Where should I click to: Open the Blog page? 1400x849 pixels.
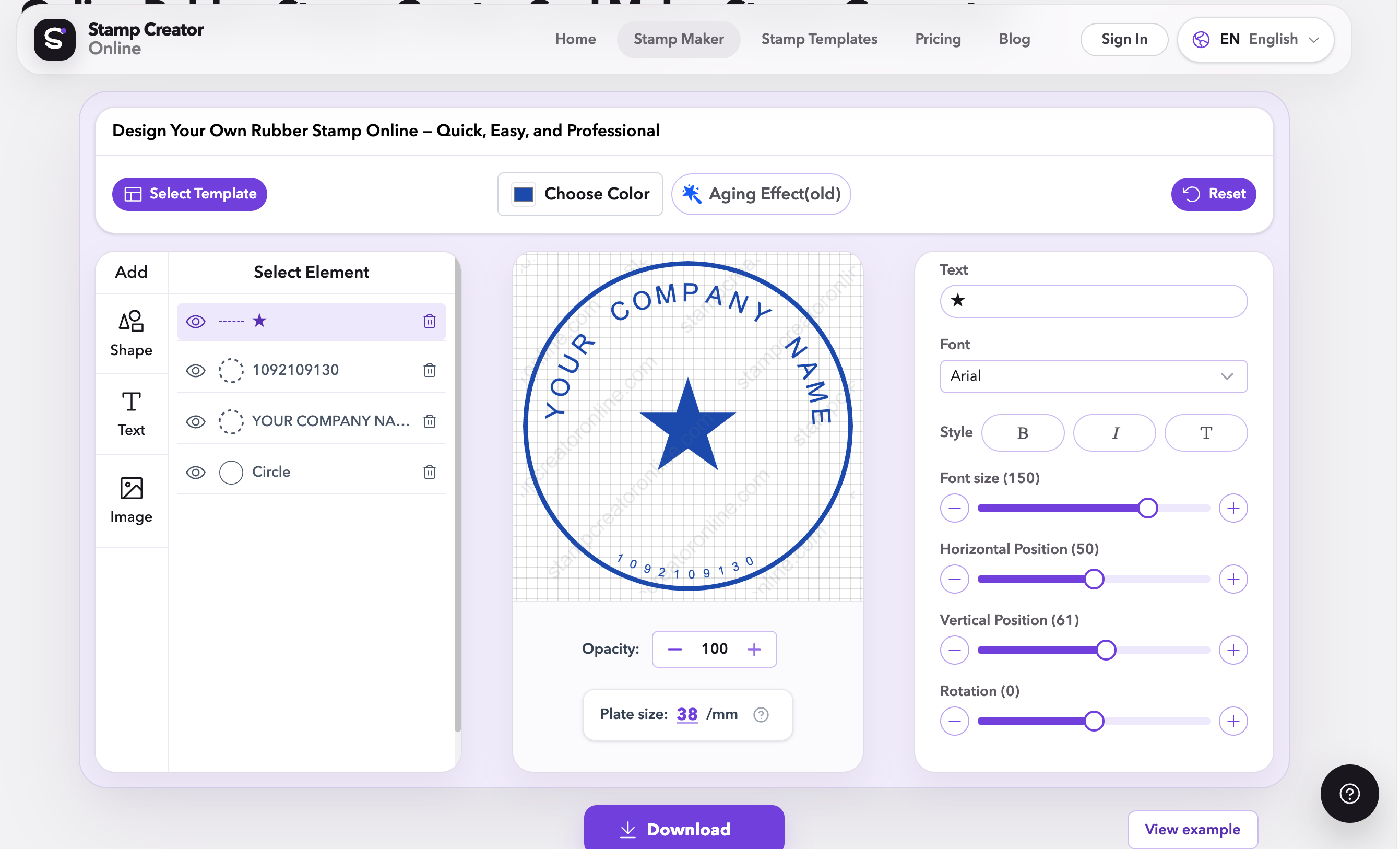pyautogui.click(x=1014, y=39)
